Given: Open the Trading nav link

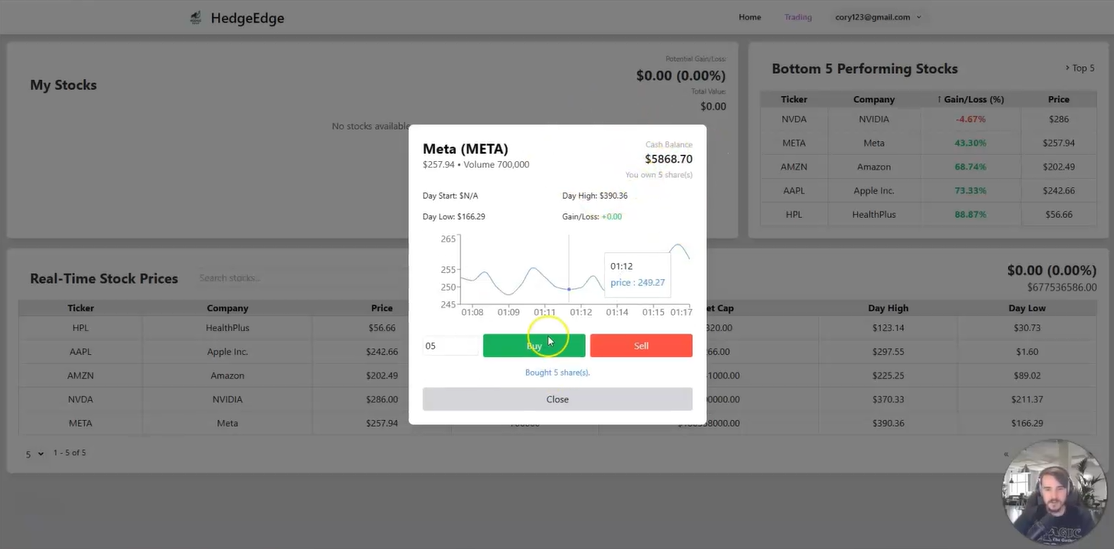Looking at the screenshot, I should pos(798,17).
